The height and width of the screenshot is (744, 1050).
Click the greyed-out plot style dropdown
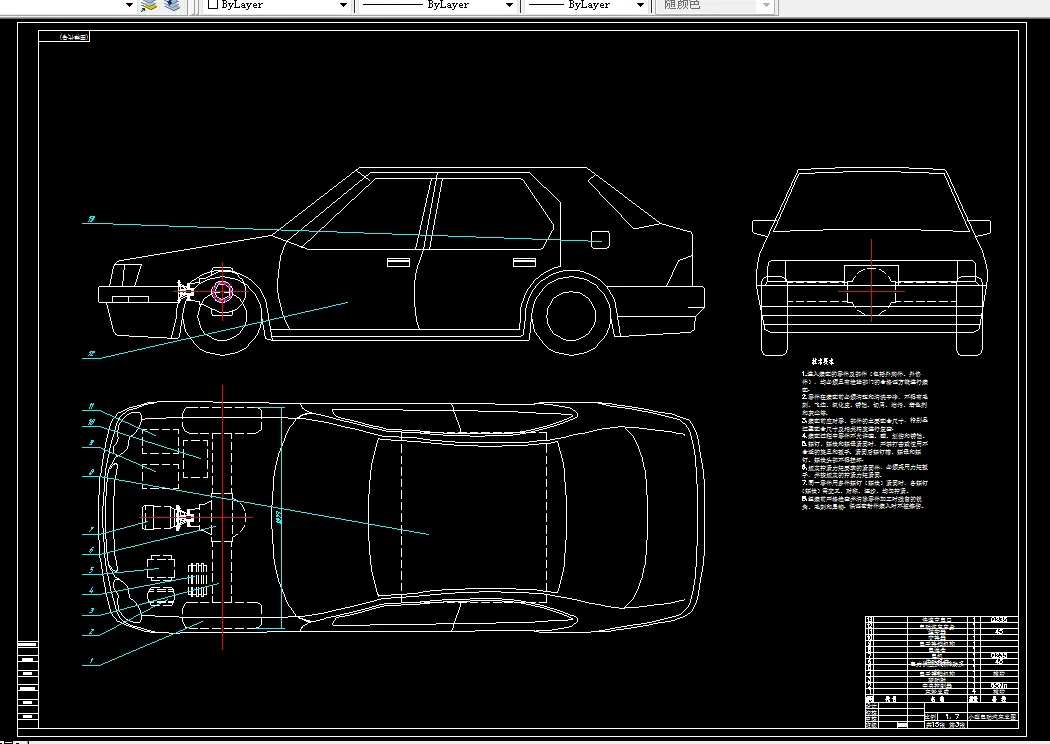pyautogui.click(x=767, y=5)
